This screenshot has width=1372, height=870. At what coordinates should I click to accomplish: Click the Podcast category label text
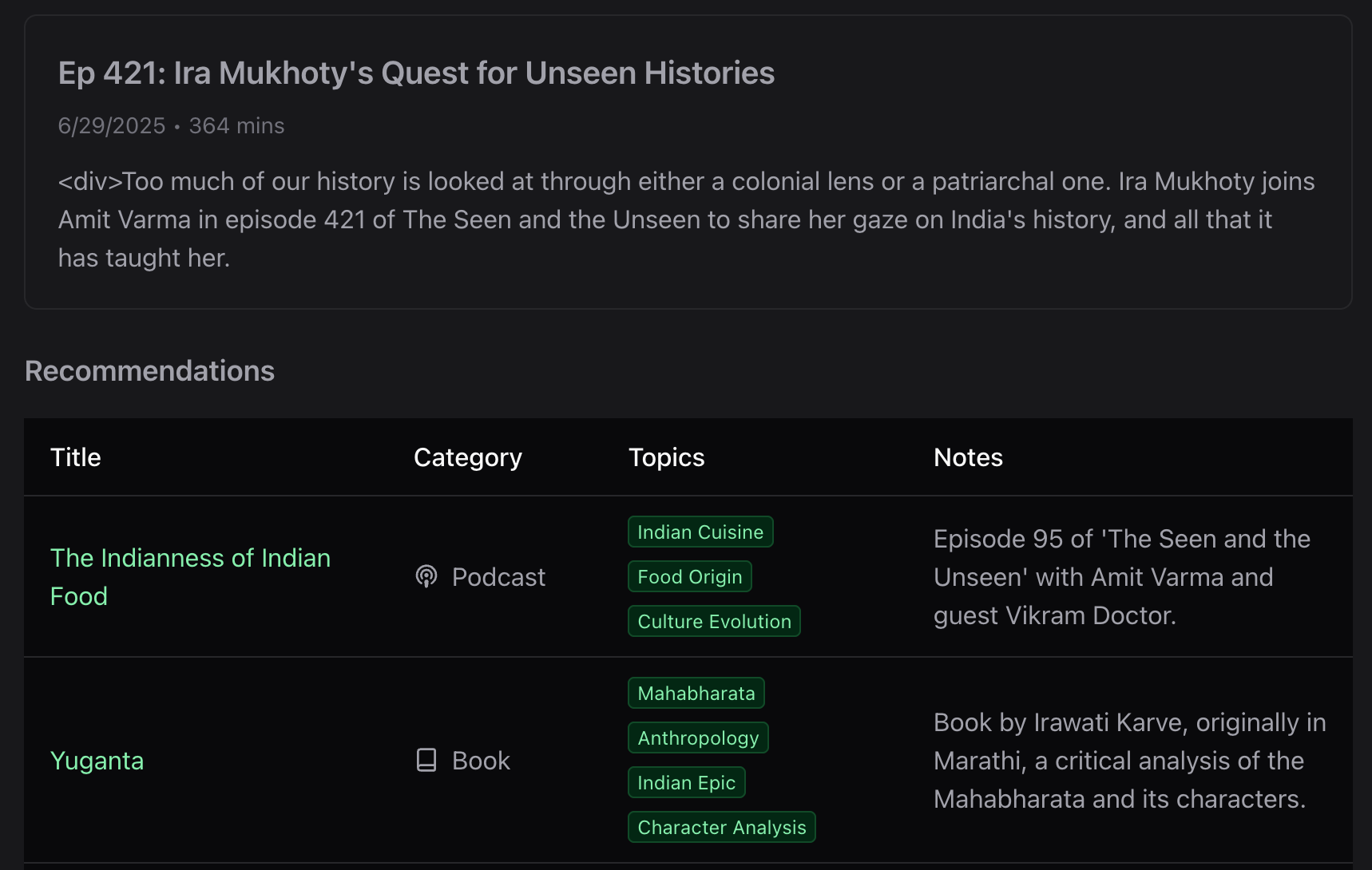tap(498, 577)
